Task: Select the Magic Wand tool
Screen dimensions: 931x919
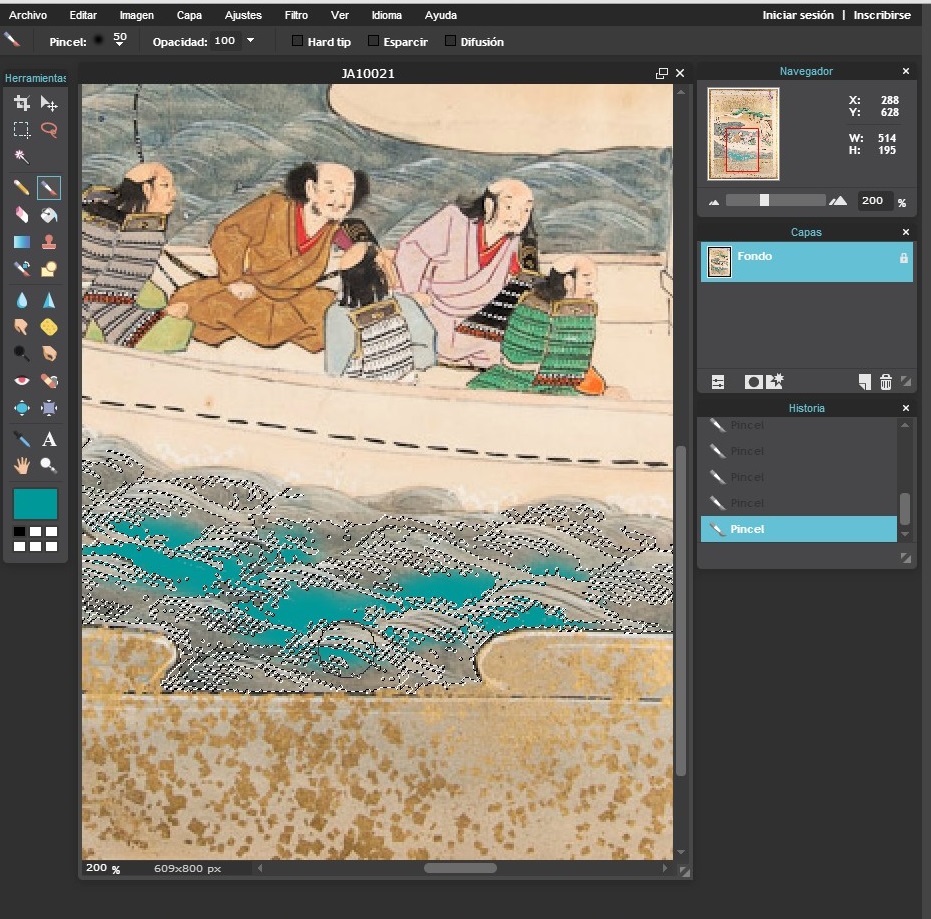Action: click(x=22, y=157)
